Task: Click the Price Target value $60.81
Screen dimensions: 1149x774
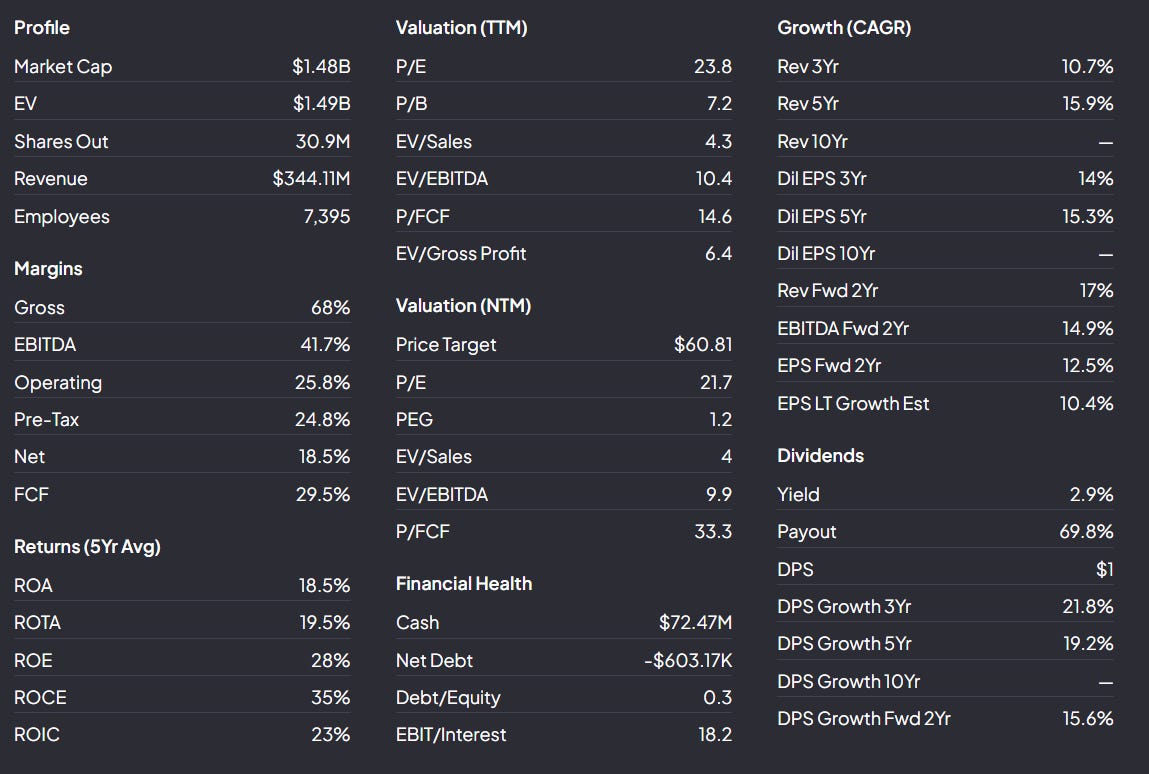Action: pos(703,344)
